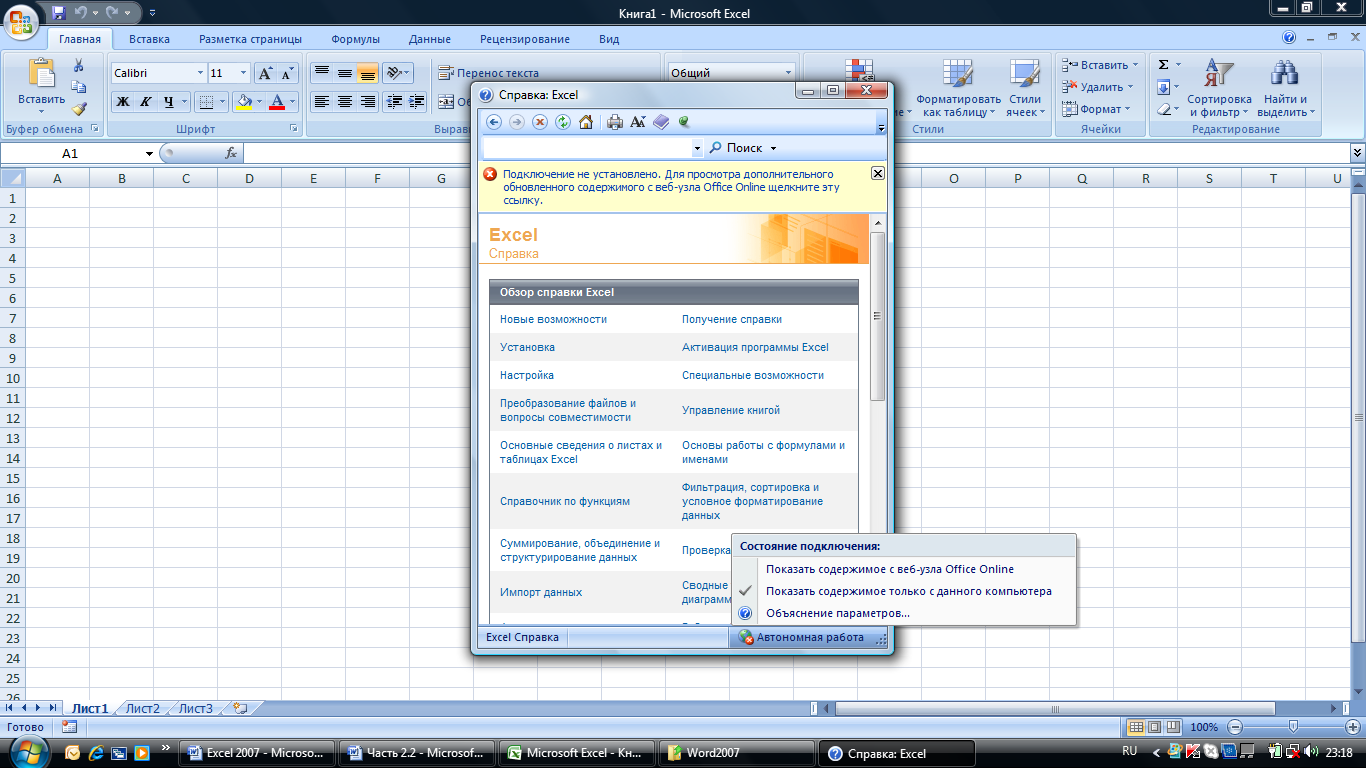This screenshot has height=768, width=1366.
Task: Open Удалить cells dropdown
Action: [x=1130, y=88]
